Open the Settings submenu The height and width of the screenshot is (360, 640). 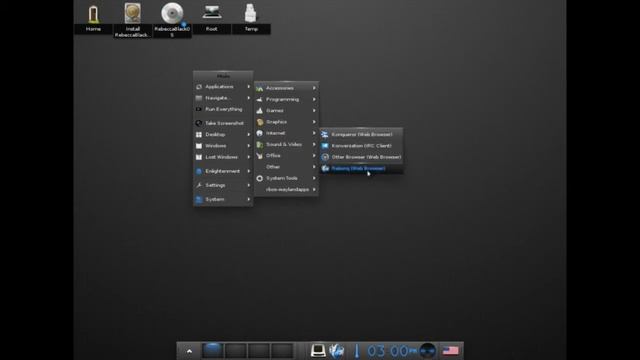pyautogui.click(x=223, y=185)
